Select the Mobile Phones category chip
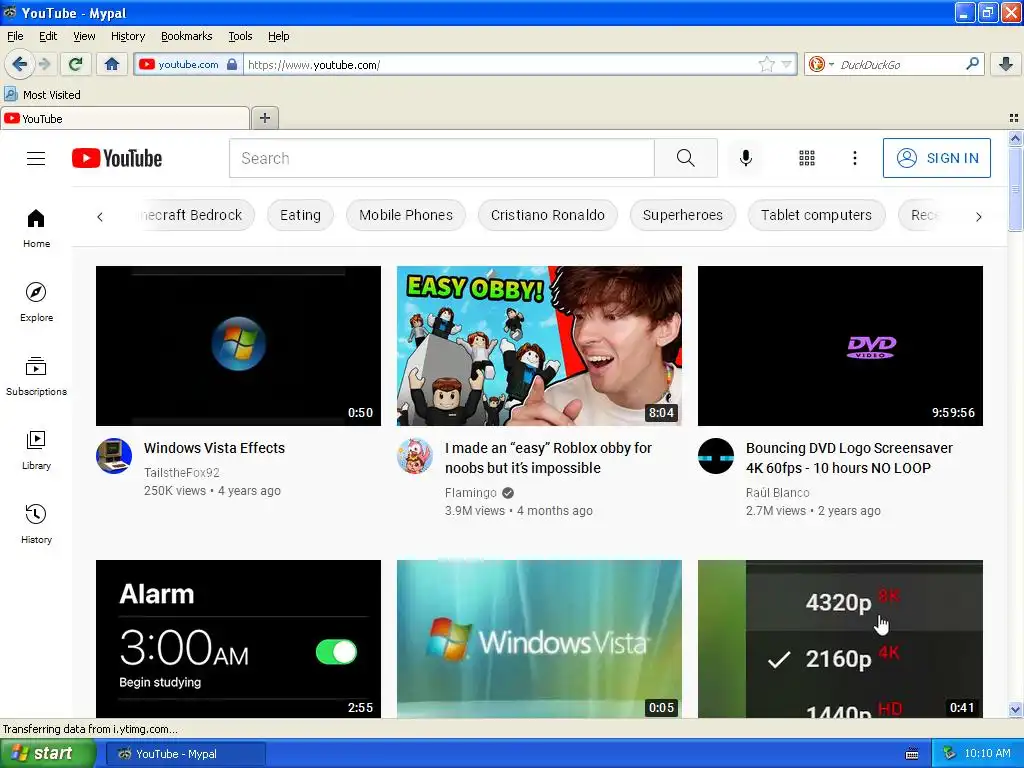The height and width of the screenshot is (768, 1024). pos(406,215)
